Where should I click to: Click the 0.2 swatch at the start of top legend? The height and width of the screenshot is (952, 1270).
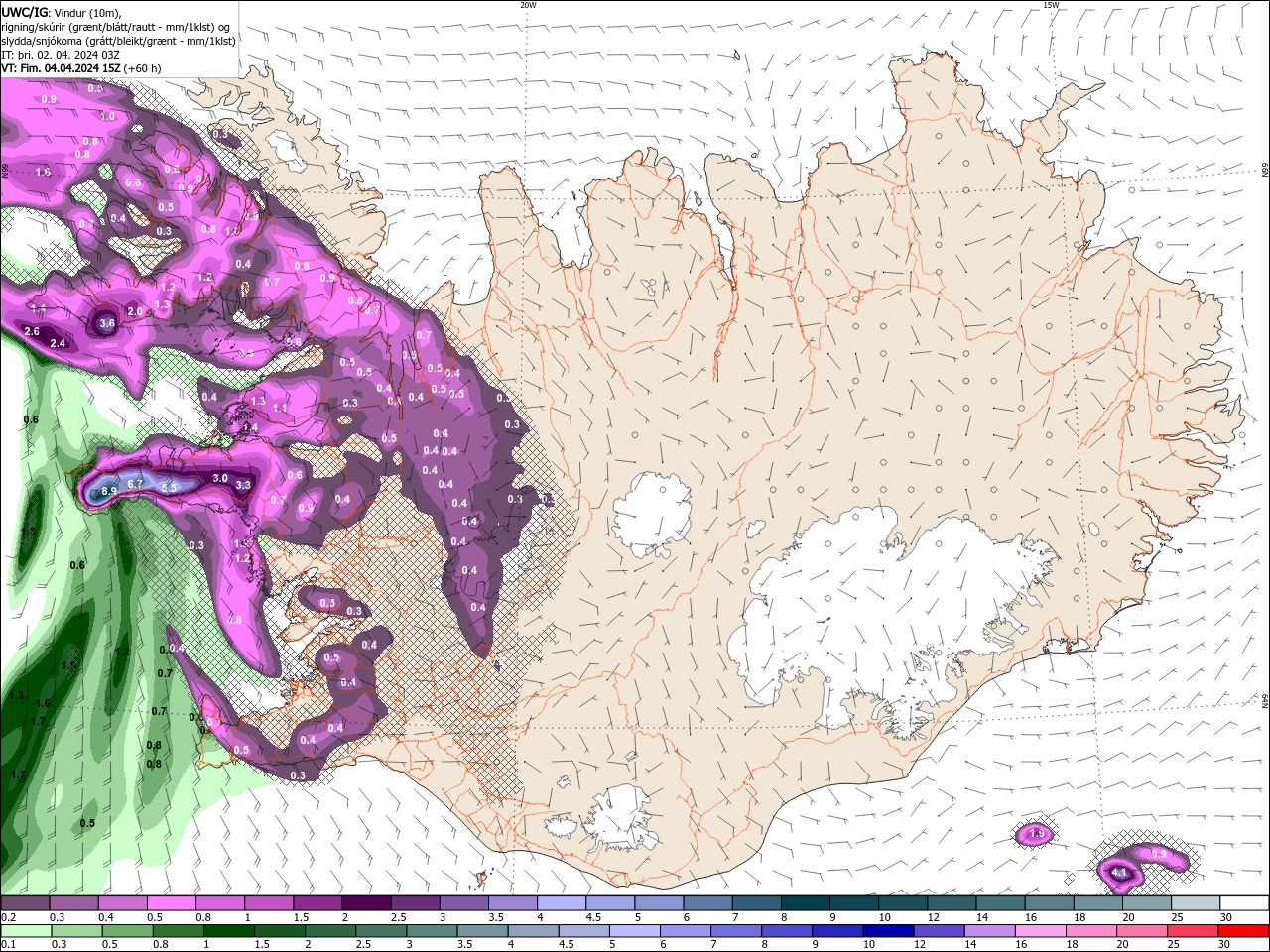coord(25,903)
